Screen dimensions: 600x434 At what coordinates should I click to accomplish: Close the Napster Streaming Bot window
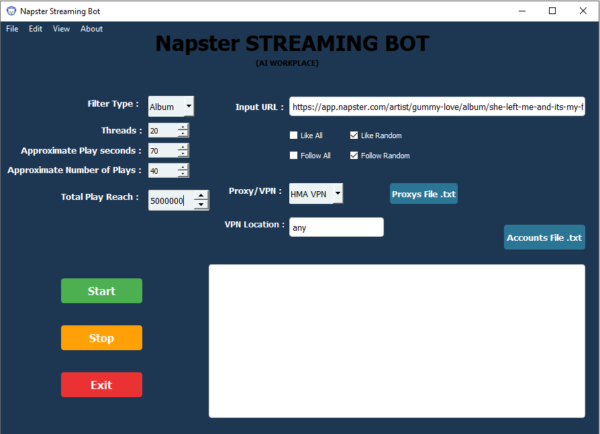pyautogui.click(x=583, y=11)
